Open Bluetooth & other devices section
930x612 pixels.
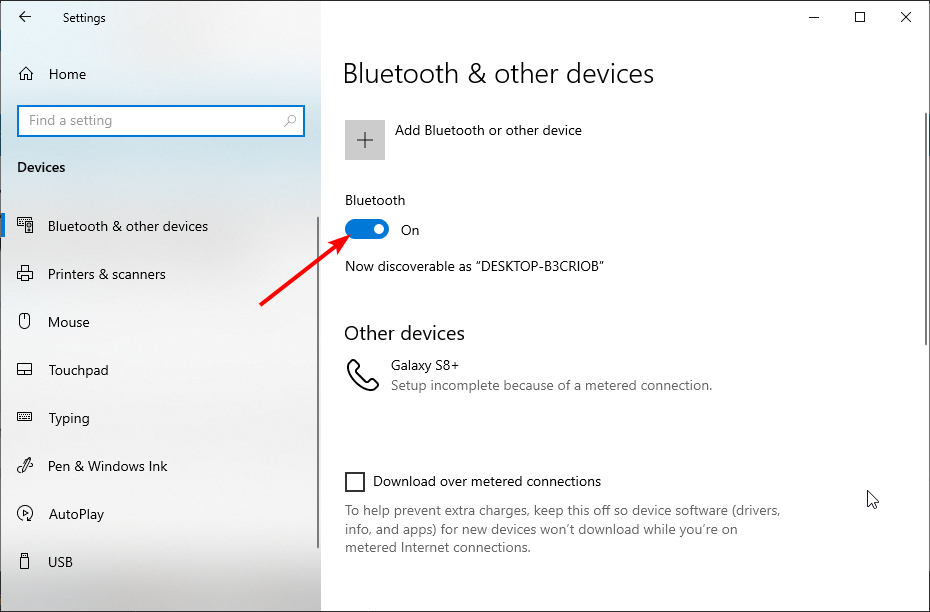128,226
